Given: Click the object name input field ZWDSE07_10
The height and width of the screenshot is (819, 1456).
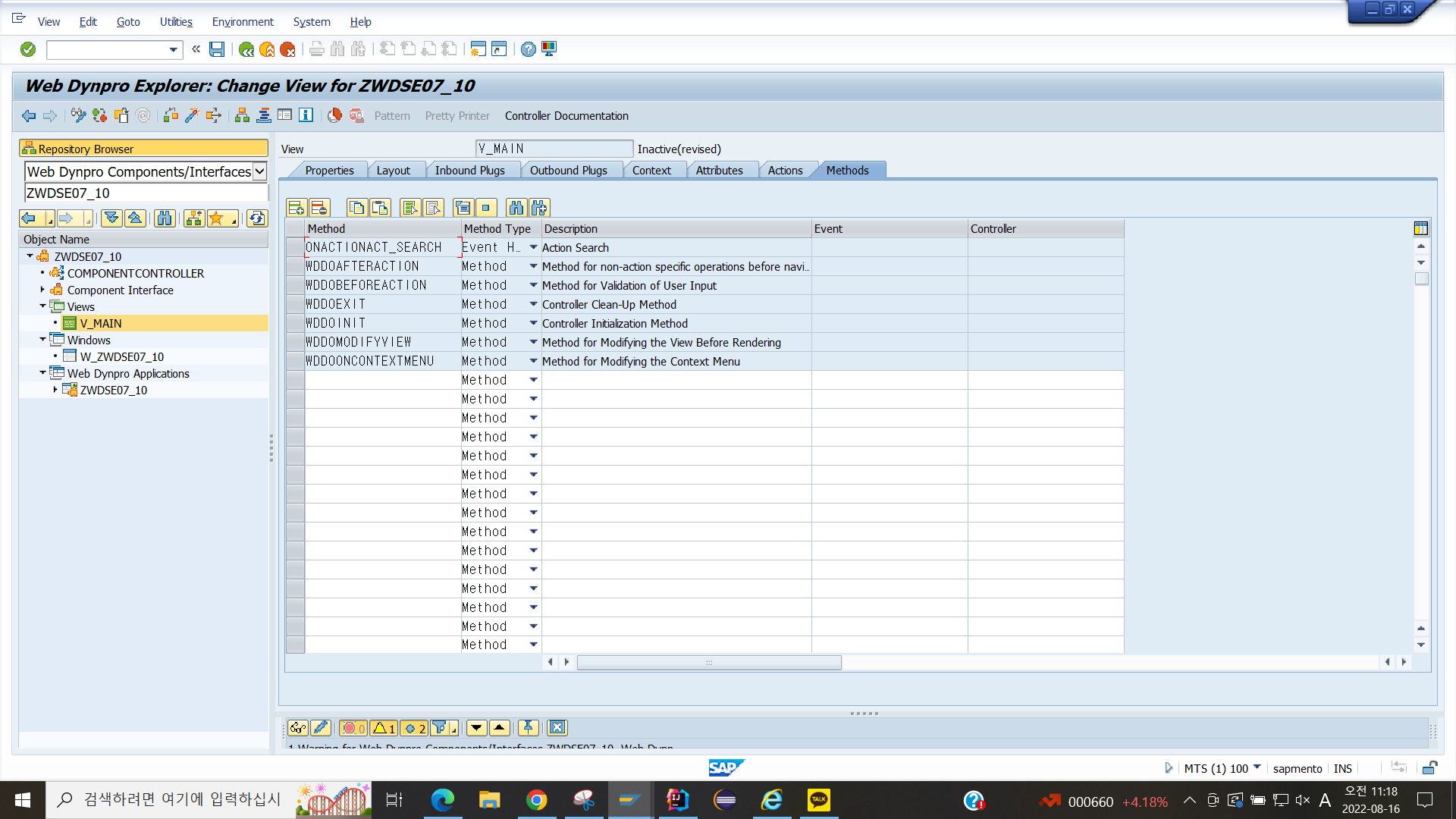Looking at the screenshot, I should [146, 193].
